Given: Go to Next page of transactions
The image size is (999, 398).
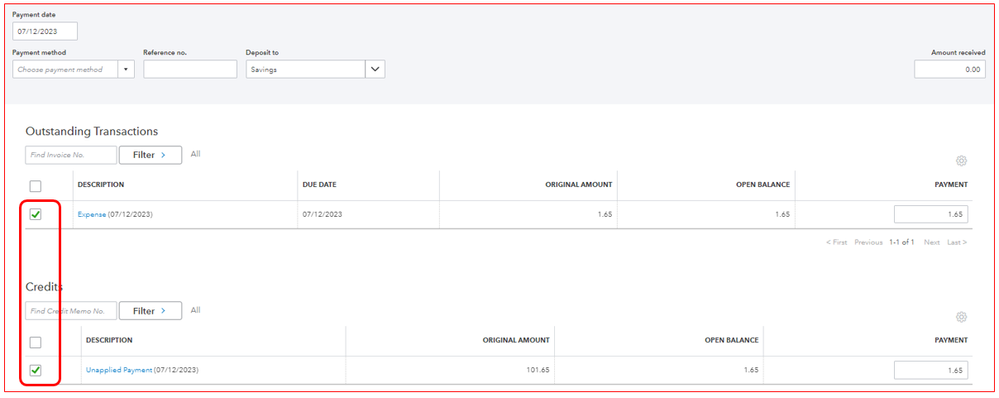Looking at the screenshot, I should 932,243.
